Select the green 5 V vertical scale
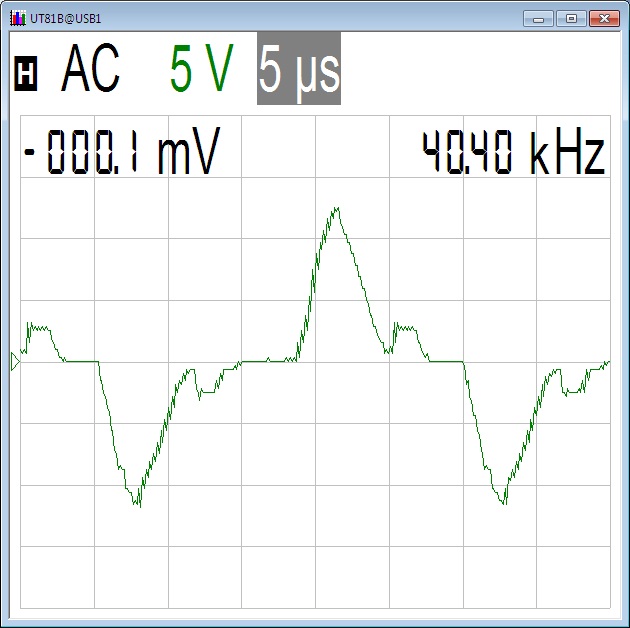This screenshot has height=628, width=630. click(201, 69)
